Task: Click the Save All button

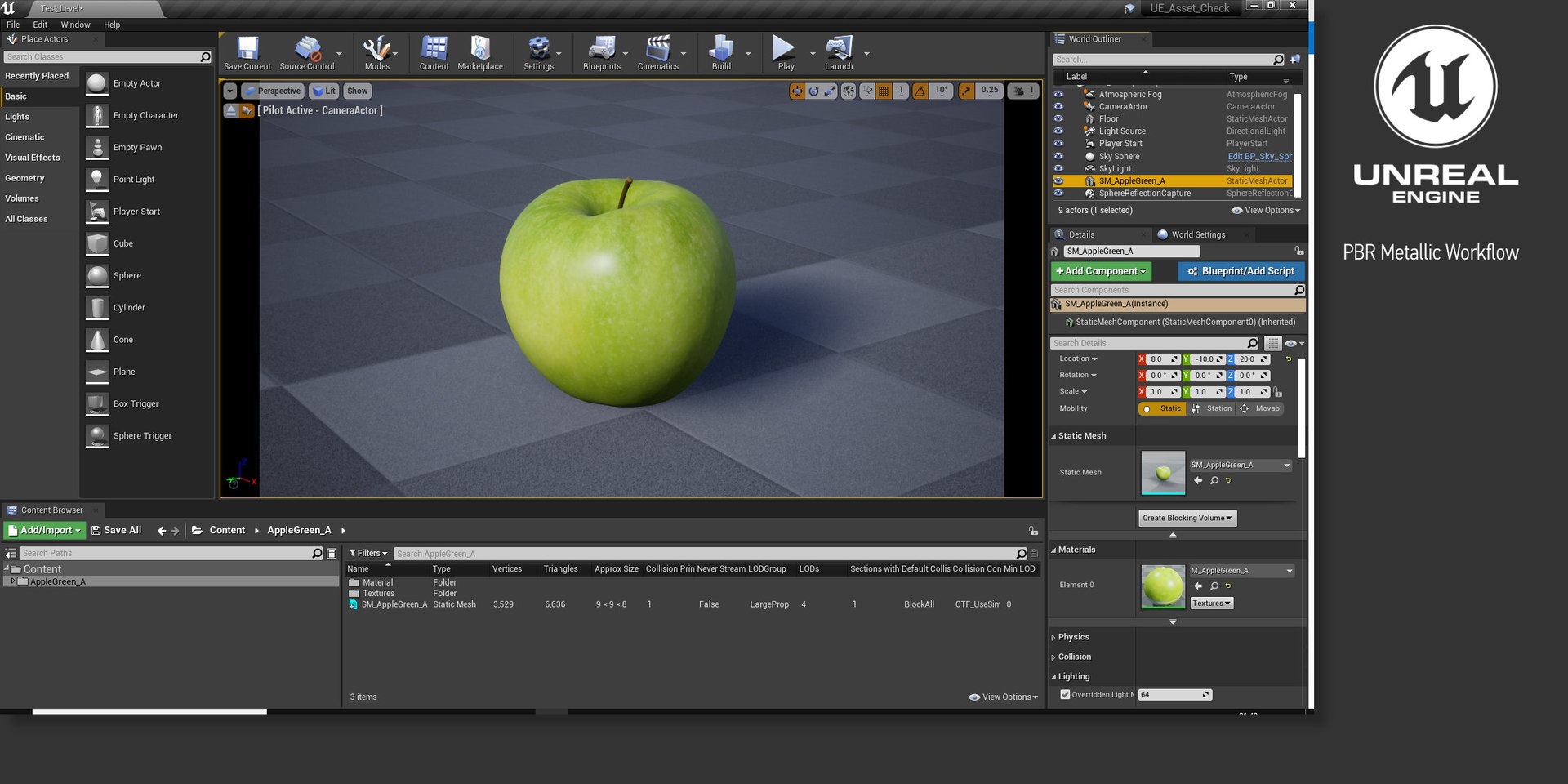Action: (116, 531)
